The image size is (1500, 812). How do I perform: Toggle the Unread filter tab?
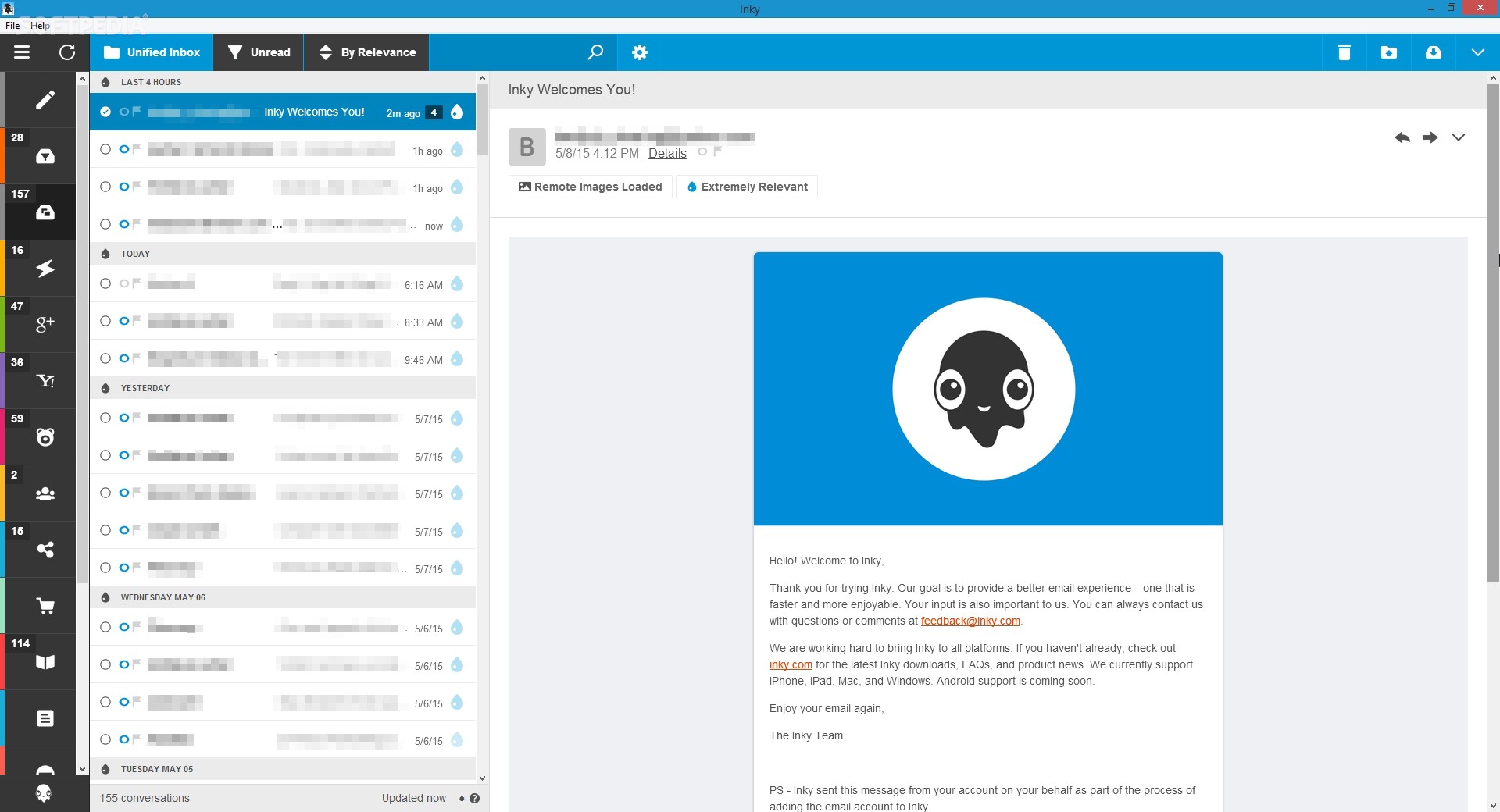259,52
